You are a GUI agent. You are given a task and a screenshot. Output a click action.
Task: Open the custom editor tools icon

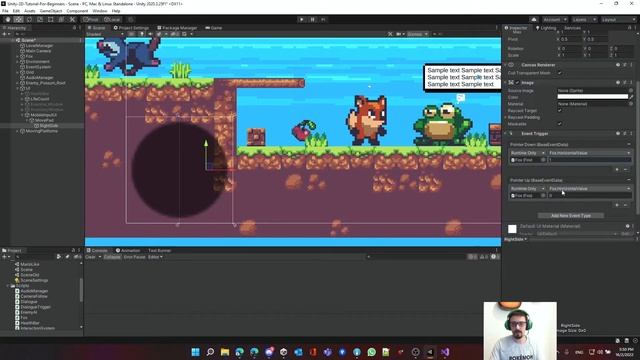pyautogui.click(x=72, y=19)
